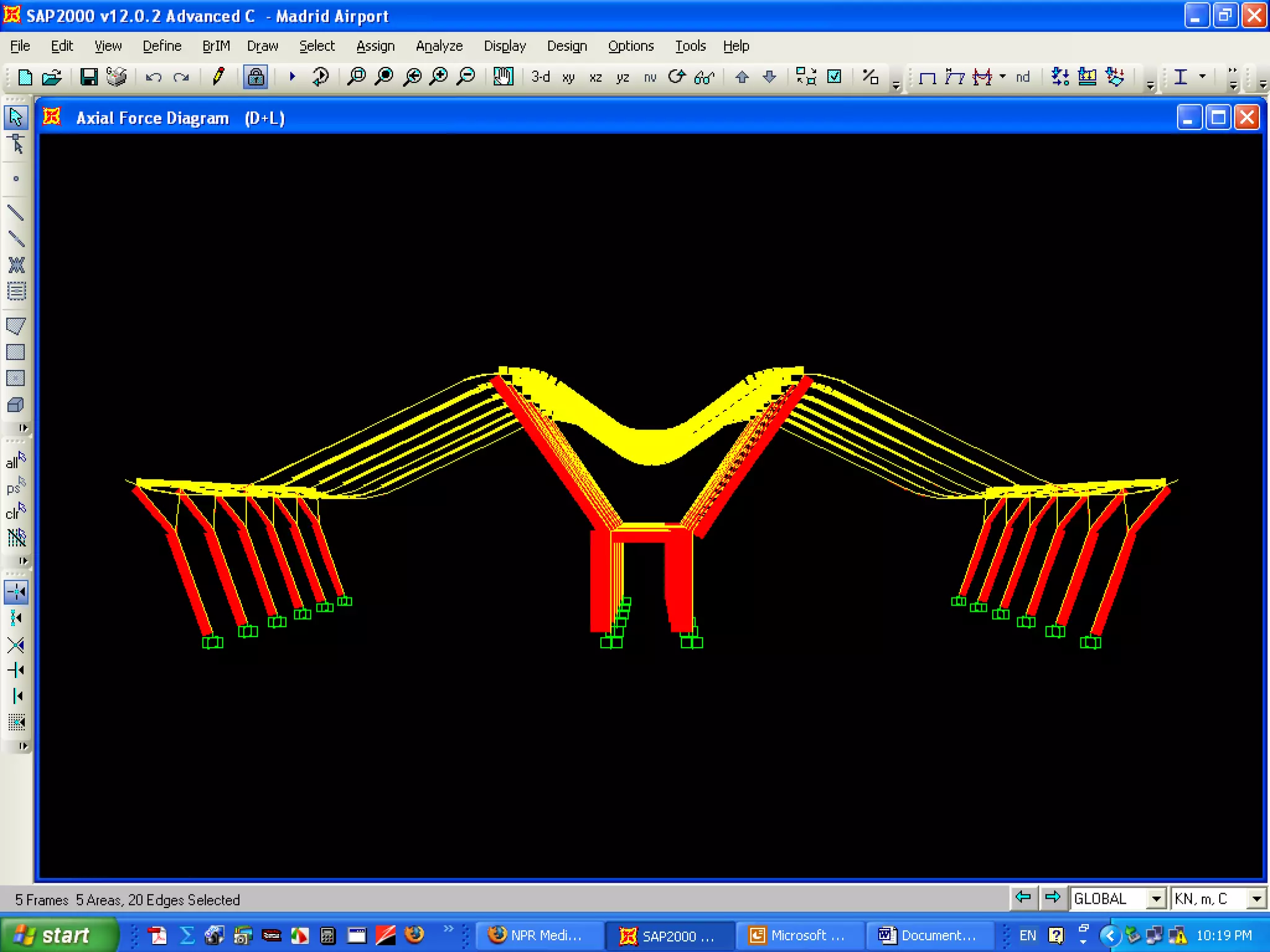
Task: Click the left arrow button in status bar
Action: [x=1023, y=897]
